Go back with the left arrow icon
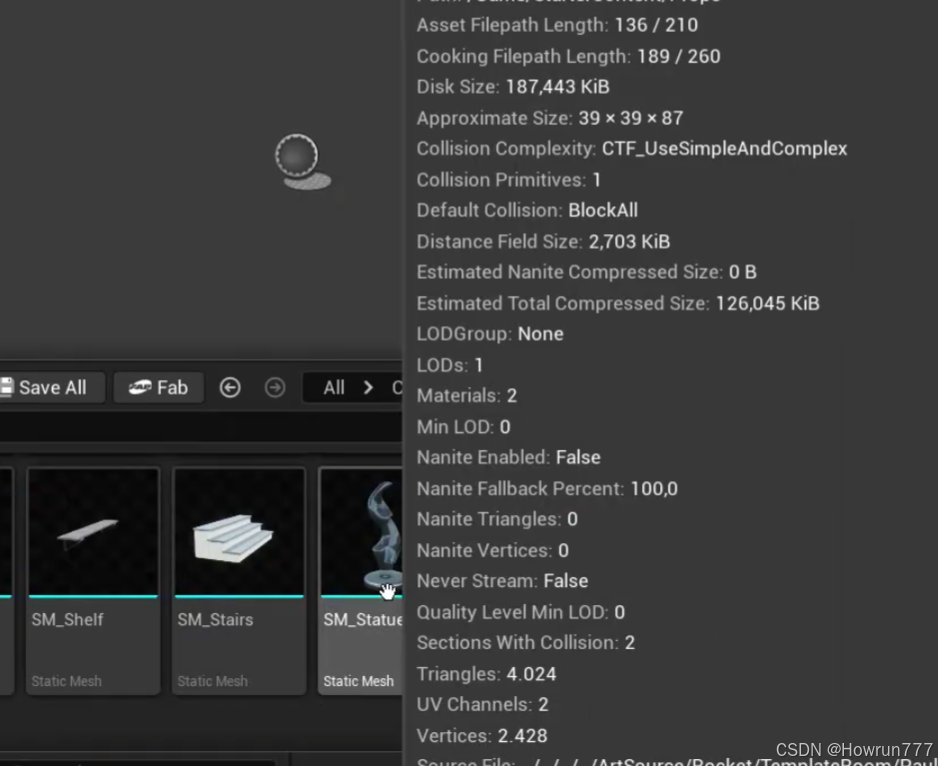938x766 pixels. (x=230, y=388)
